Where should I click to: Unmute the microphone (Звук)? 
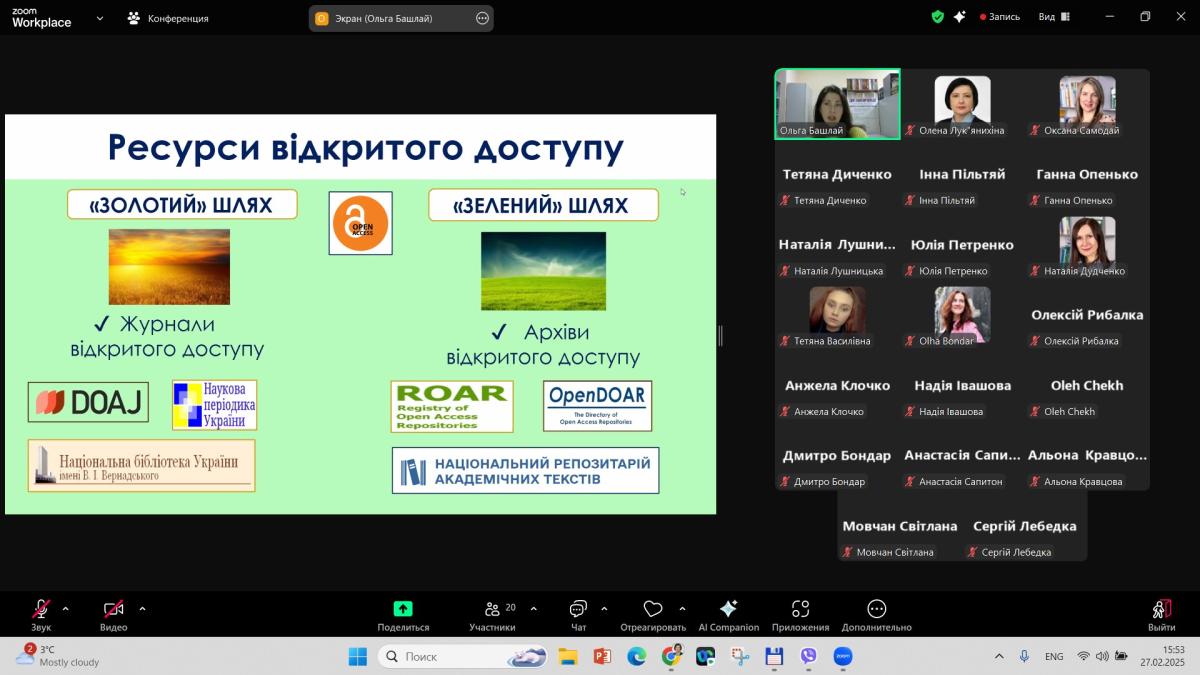pos(41,609)
